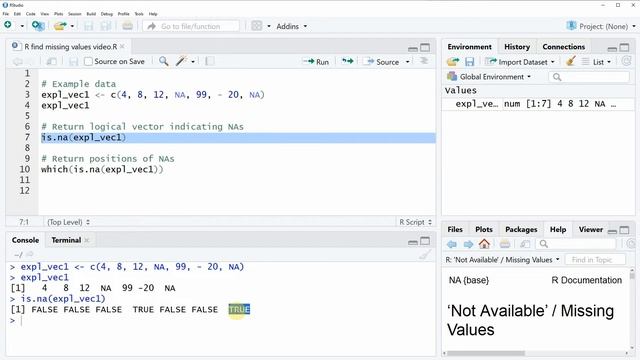Open the Help menu in menu bar

point(153,14)
